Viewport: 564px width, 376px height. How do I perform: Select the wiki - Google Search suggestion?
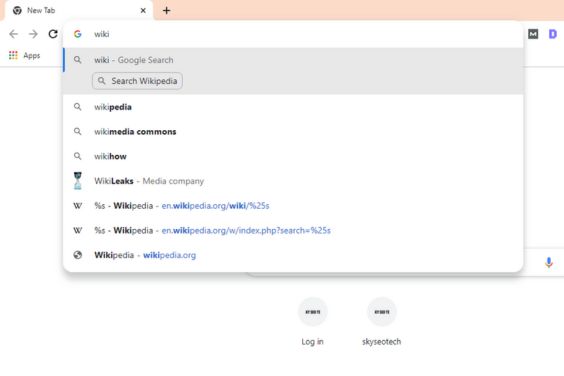point(293,60)
